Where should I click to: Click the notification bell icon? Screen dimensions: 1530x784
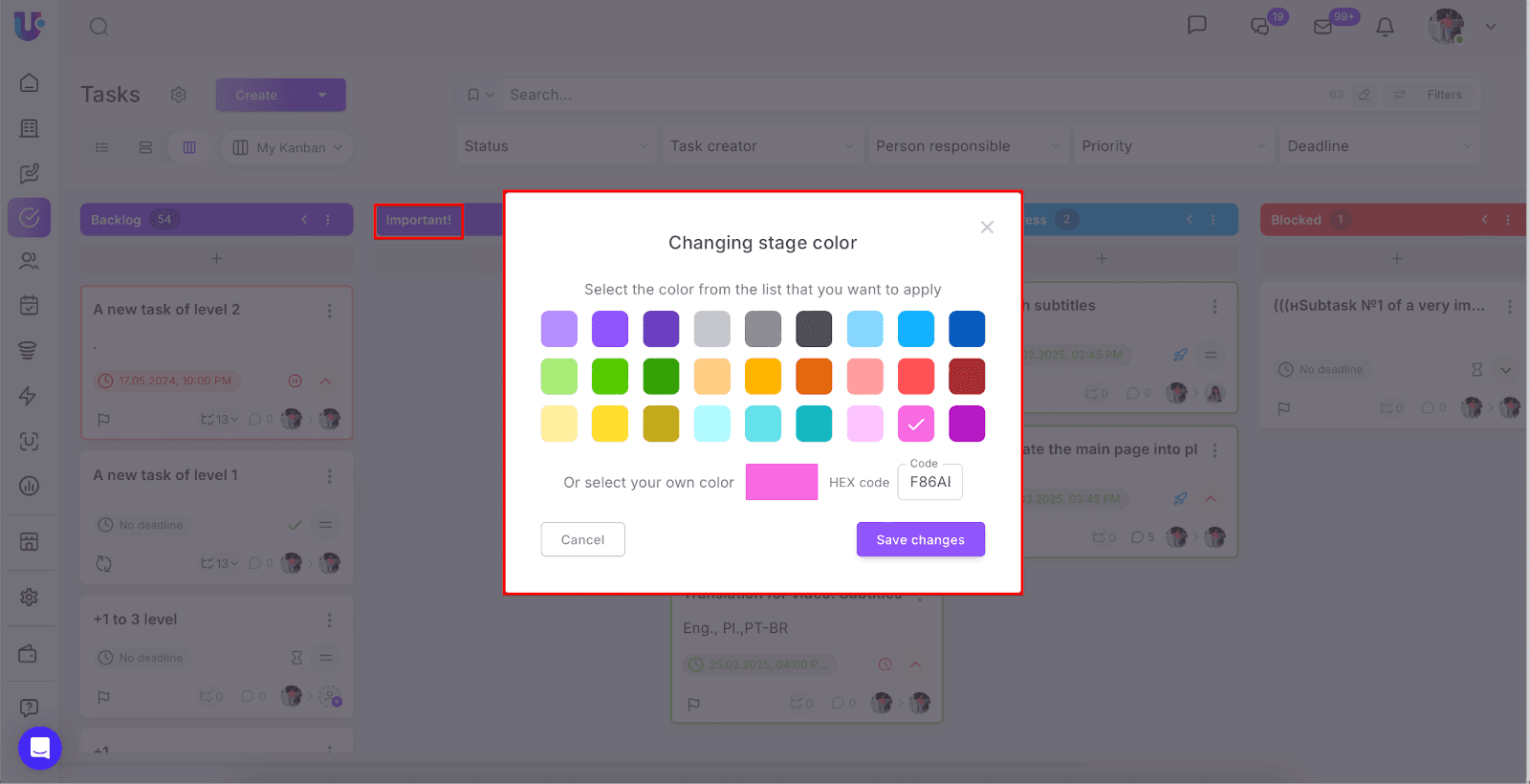coord(1385,27)
